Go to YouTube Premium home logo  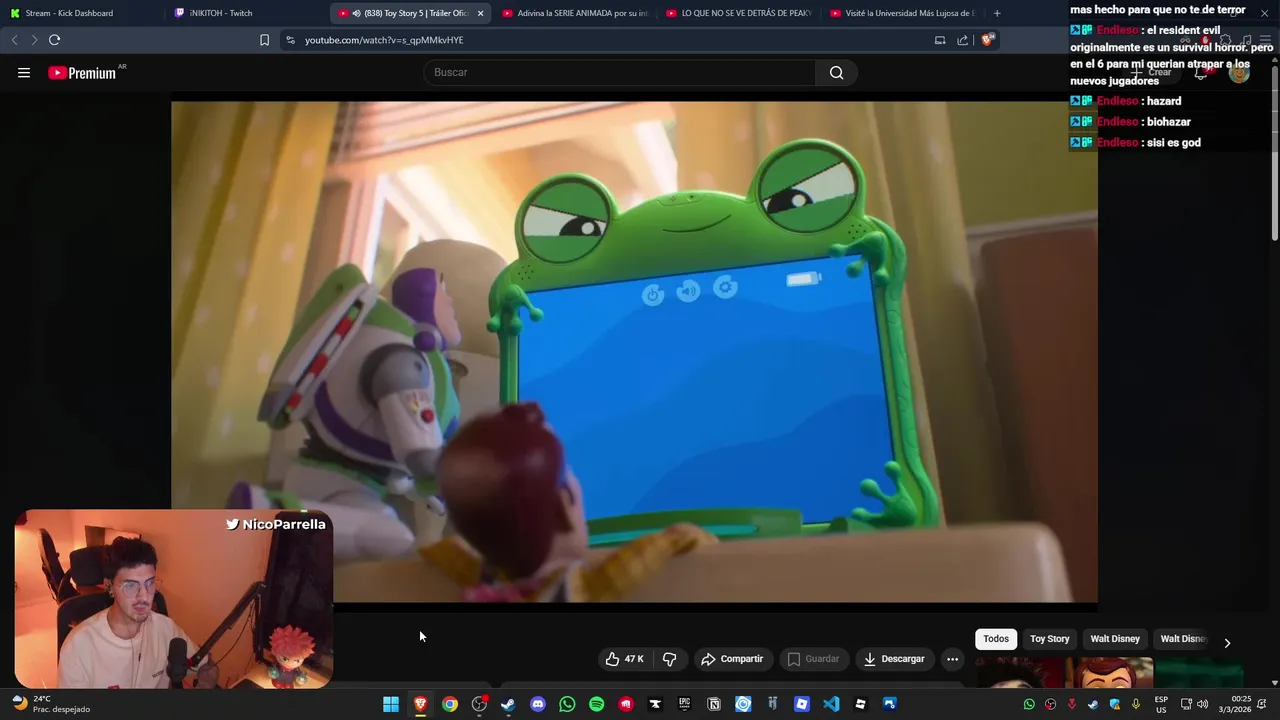tap(82, 73)
